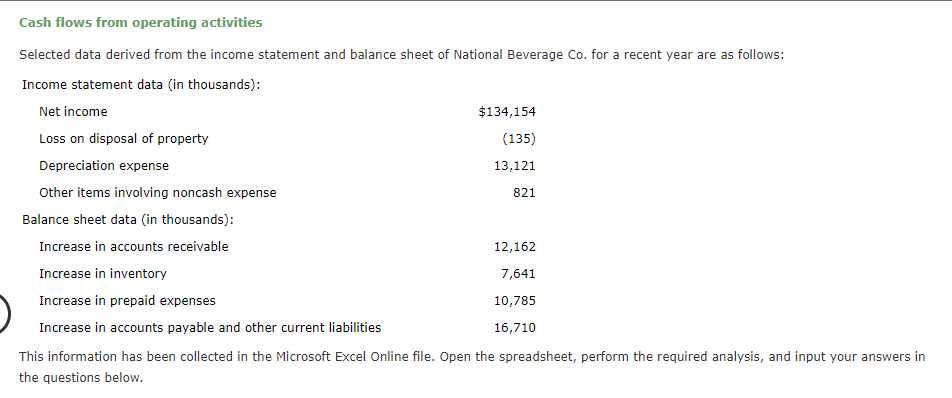Click the (135) loss value

519,139
